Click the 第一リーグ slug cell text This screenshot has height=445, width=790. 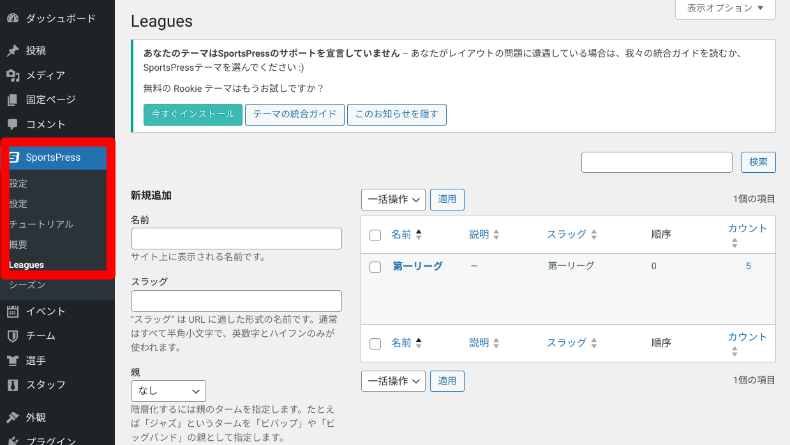(x=571, y=266)
